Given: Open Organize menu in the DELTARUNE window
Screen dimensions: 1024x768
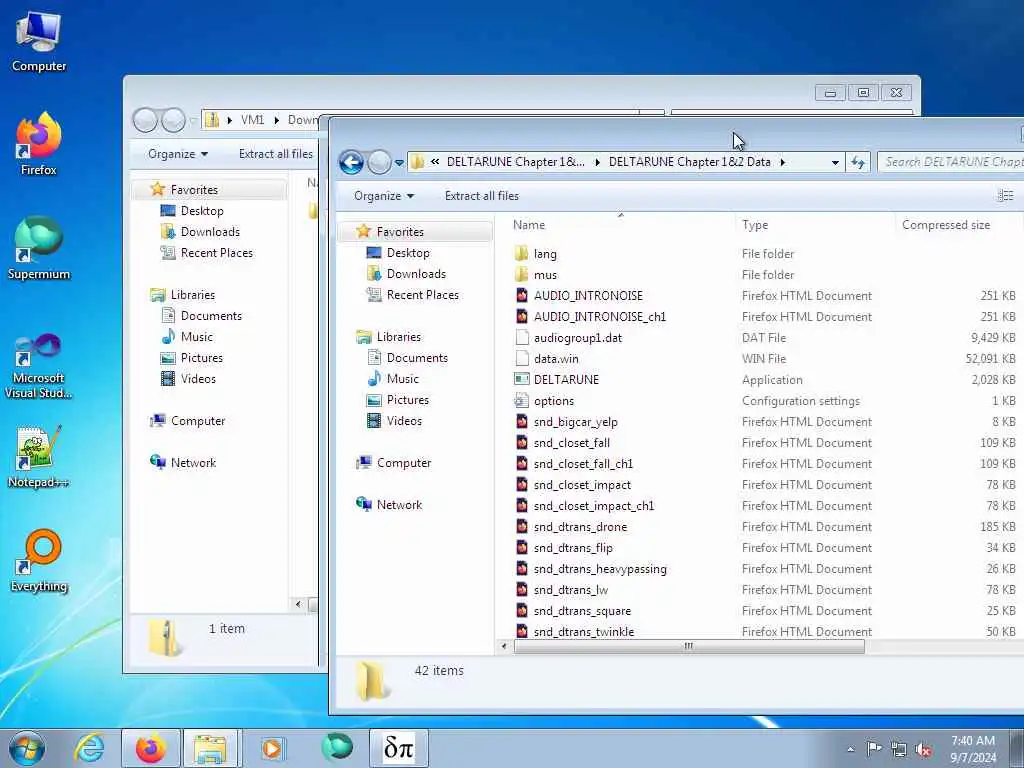Looking at the screenshot, I should coord(383,196).
